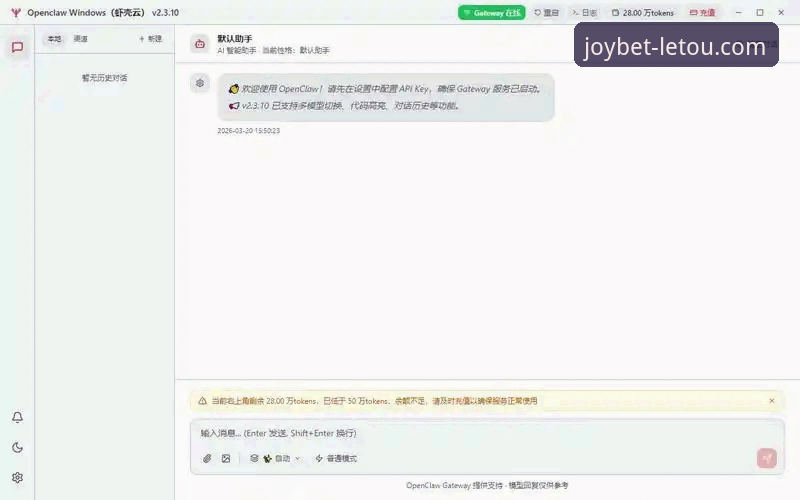
Task: Click the message avatar icon beside the welcome bubble
Action: pyautogui.click(x=200, y=83)
